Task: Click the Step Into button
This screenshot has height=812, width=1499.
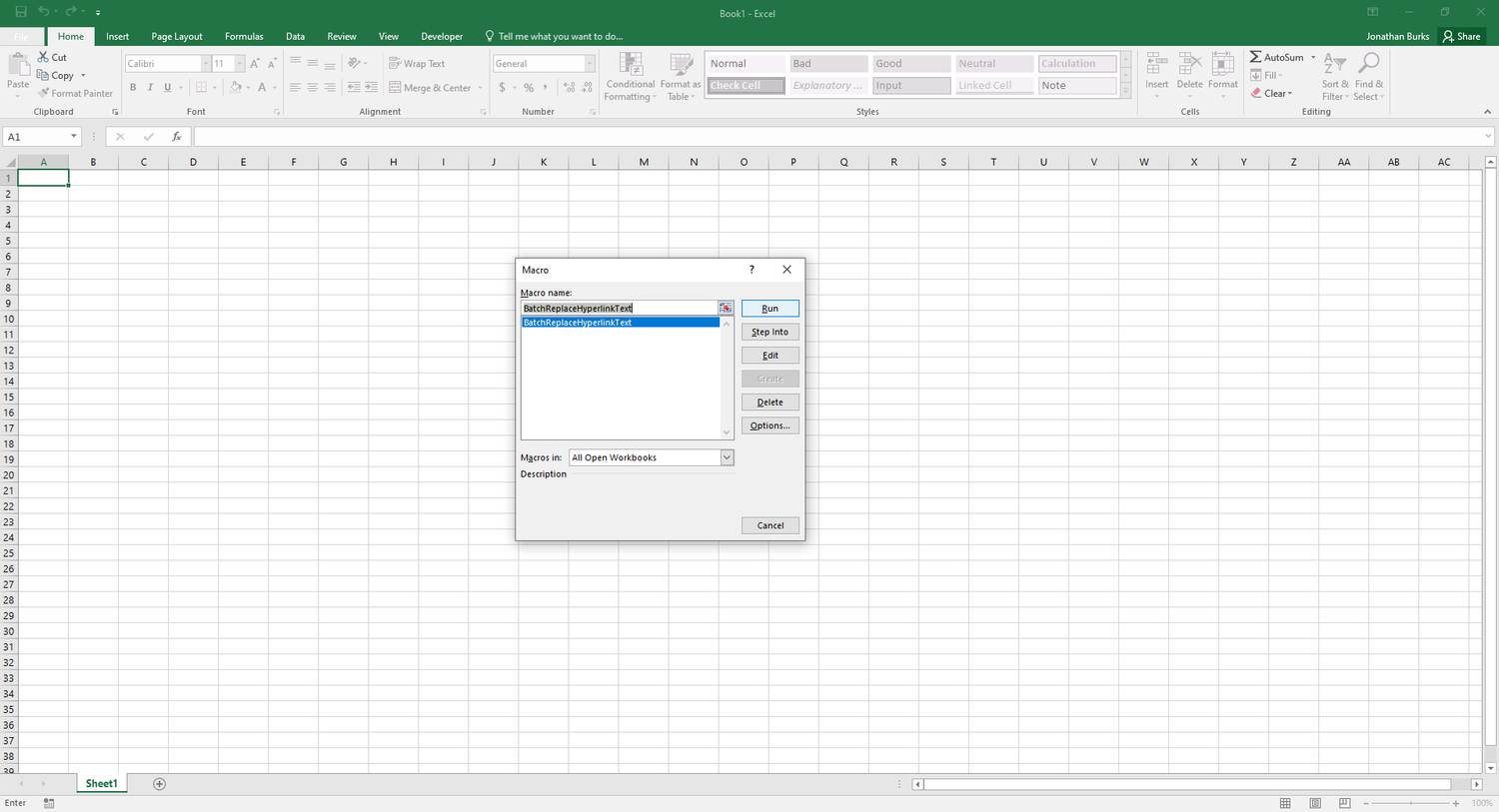Action: [x=769, y=332]
